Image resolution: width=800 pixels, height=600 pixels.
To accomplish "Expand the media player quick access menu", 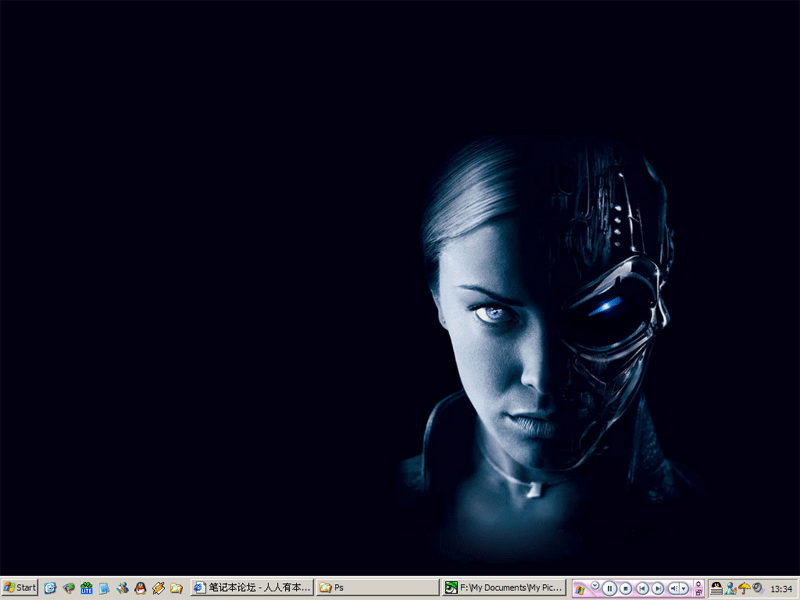I will click(595, 585).
